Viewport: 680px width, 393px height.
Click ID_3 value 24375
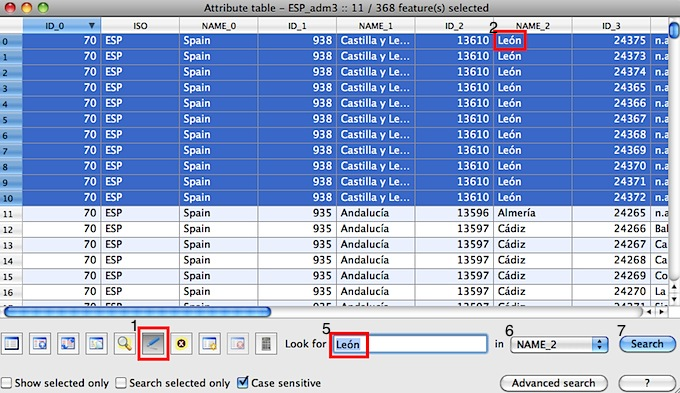(x=611, y=41)
